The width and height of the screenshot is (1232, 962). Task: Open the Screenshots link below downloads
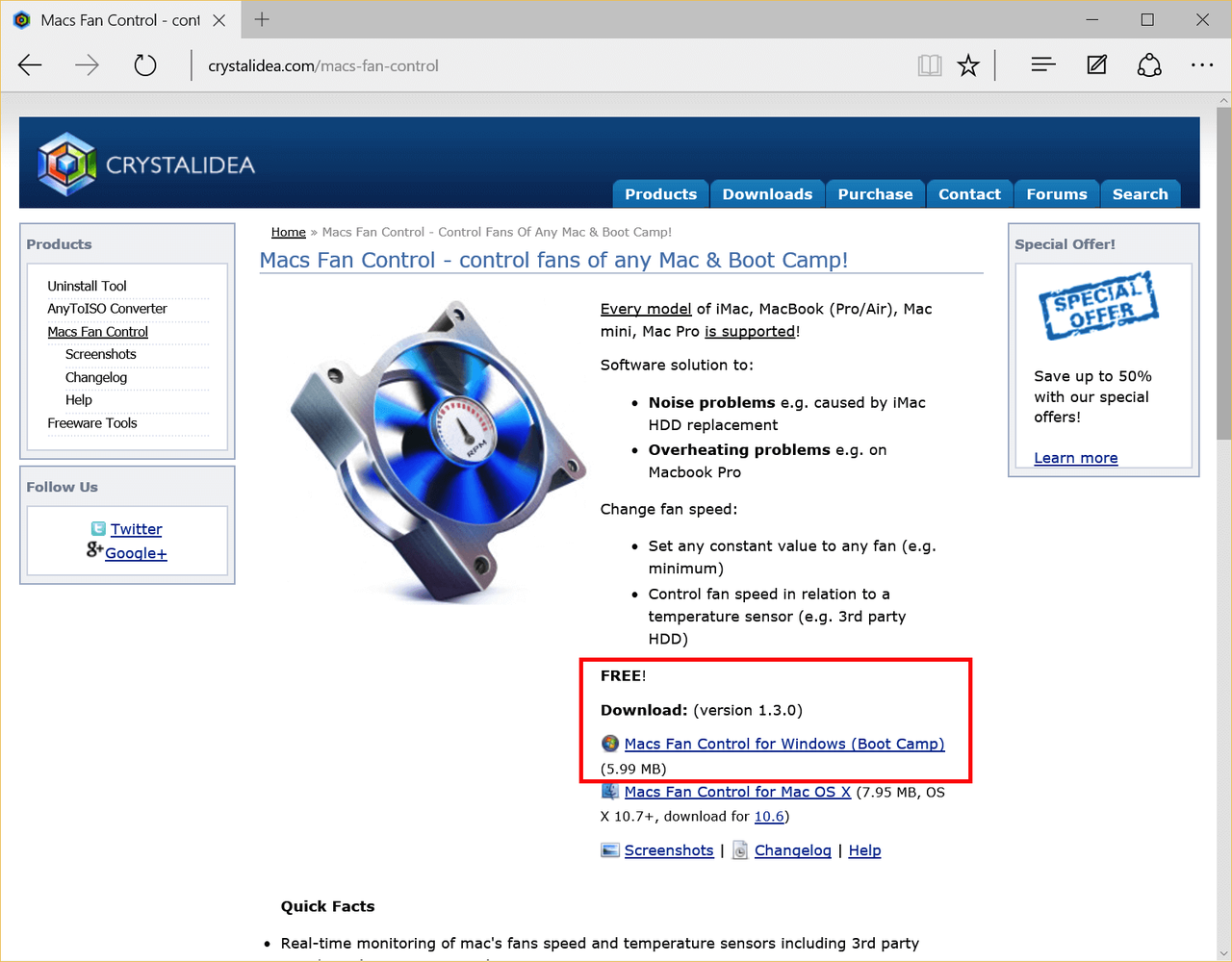point(669,850)
